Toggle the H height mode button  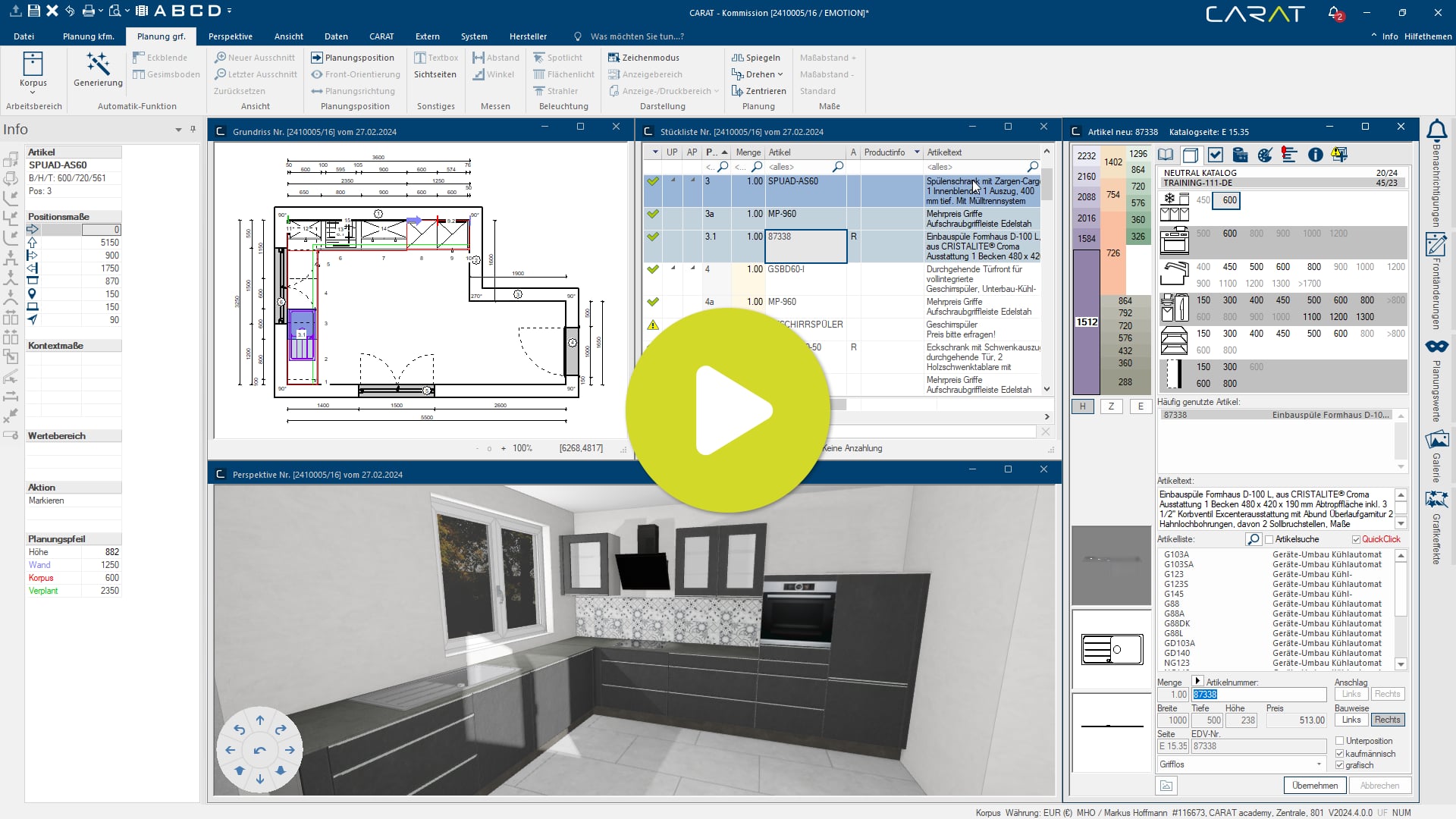click(x=1082, y=406)
